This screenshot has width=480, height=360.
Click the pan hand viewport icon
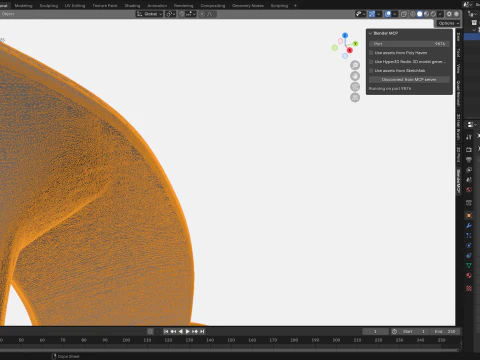click(355, 76)
